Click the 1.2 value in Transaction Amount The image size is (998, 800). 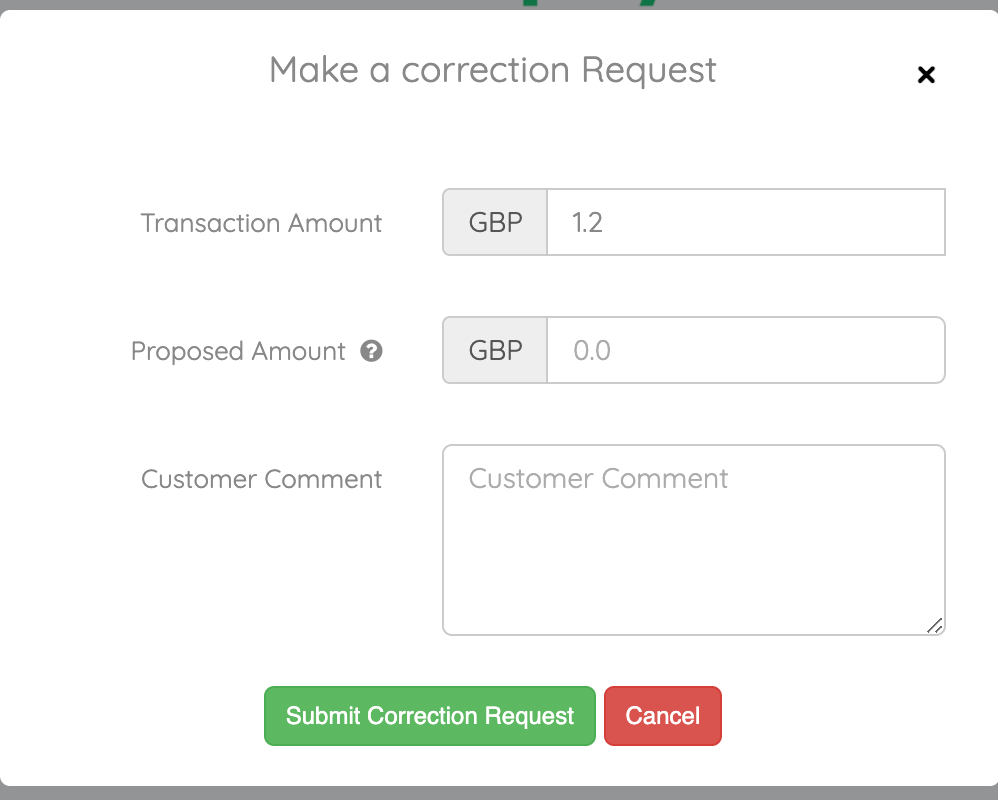587,222
